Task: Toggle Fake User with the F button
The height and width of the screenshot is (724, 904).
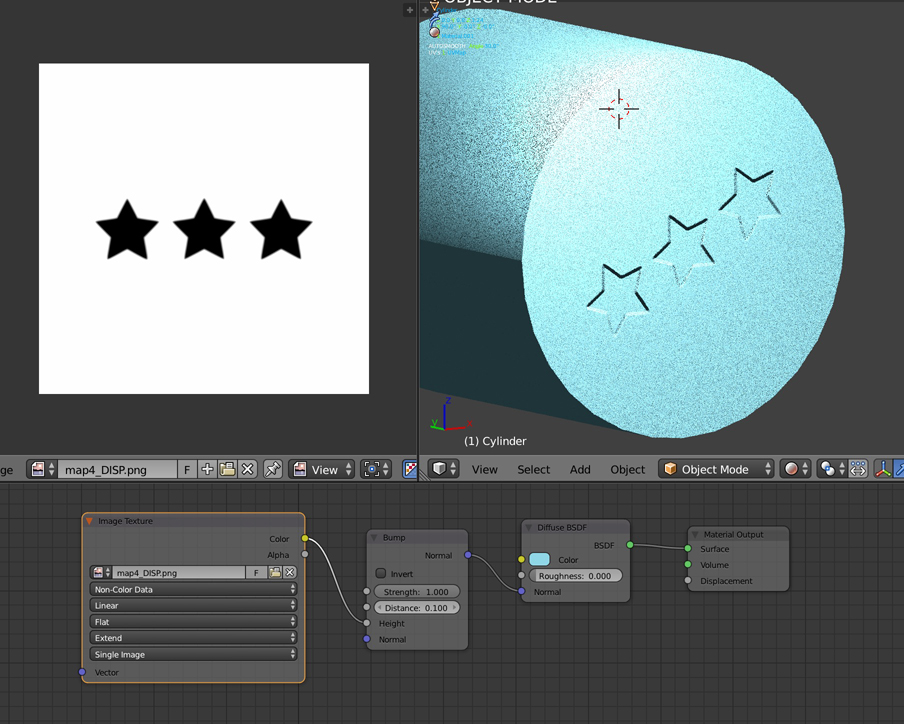Action: click(188, 469)
